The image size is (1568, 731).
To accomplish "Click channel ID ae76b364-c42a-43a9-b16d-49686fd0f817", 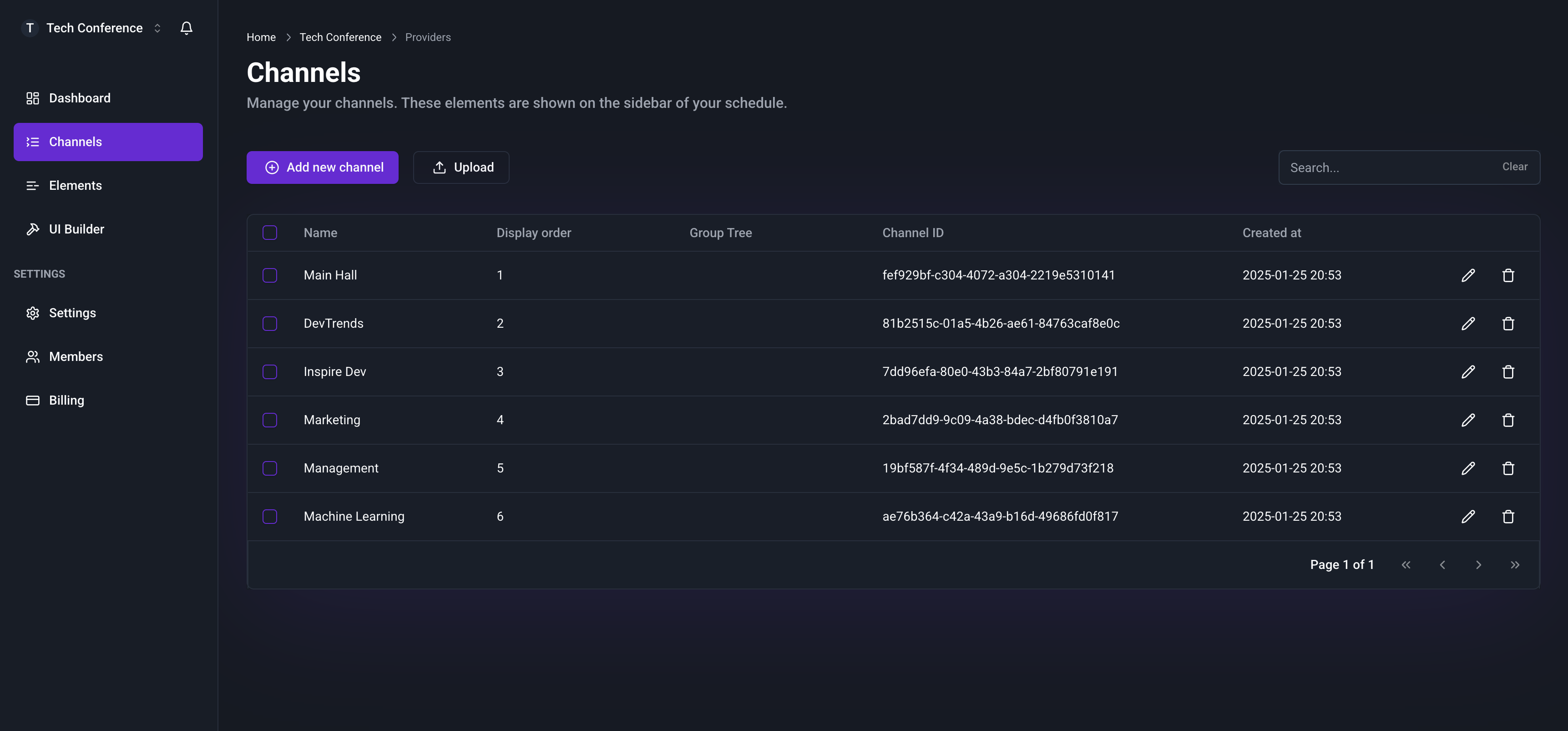I will click(x=1000, y=516).
